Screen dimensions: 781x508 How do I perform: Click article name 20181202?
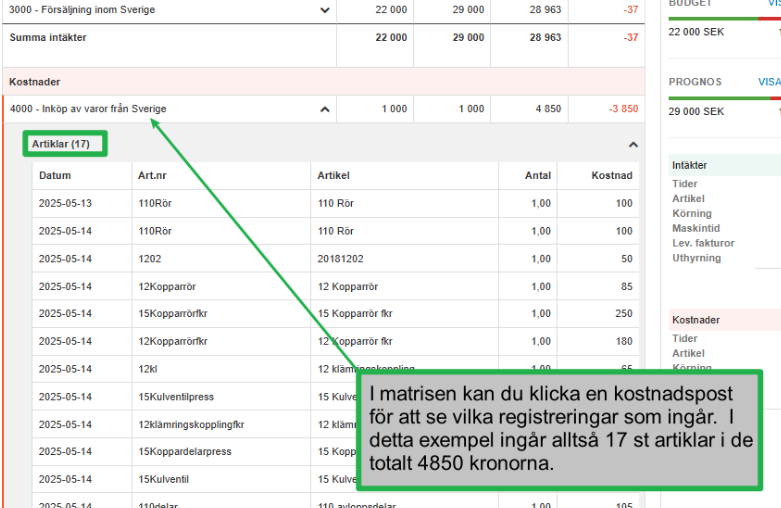[341, 258]
